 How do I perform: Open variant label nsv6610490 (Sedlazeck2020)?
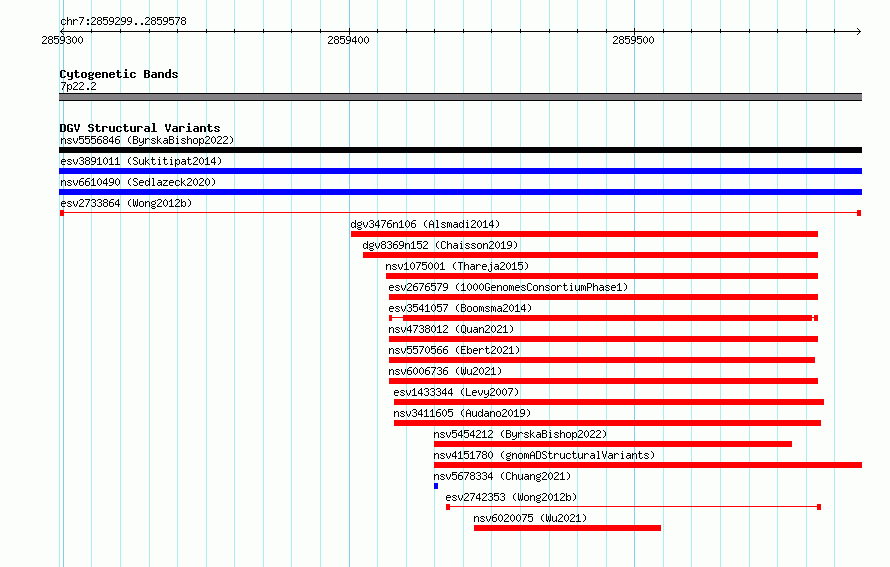138,182
